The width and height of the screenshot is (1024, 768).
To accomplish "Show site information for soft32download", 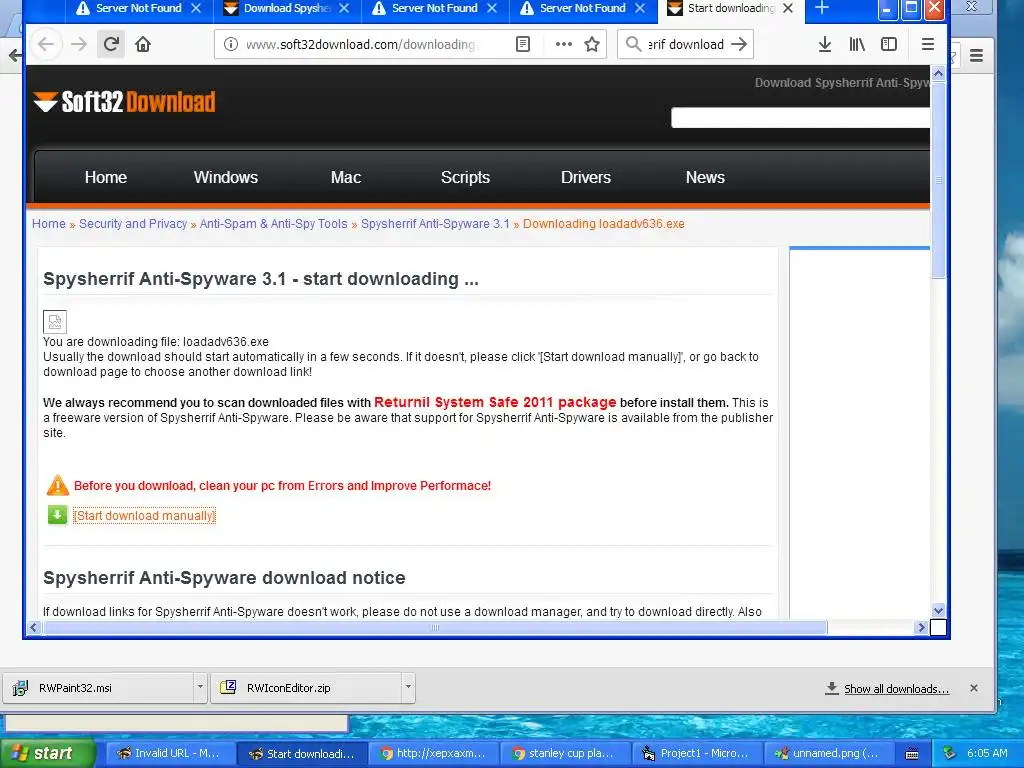I will [231, 44].
